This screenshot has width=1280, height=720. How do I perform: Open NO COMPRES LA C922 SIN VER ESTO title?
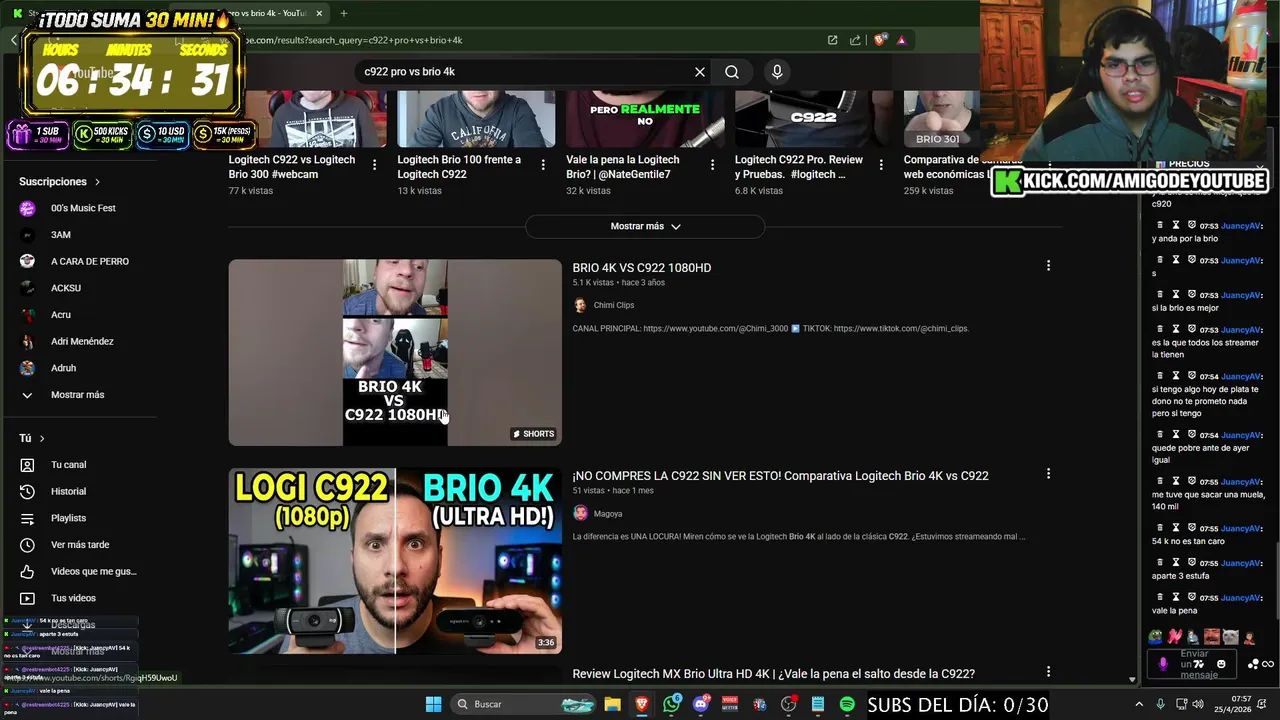tap(780, 476)
